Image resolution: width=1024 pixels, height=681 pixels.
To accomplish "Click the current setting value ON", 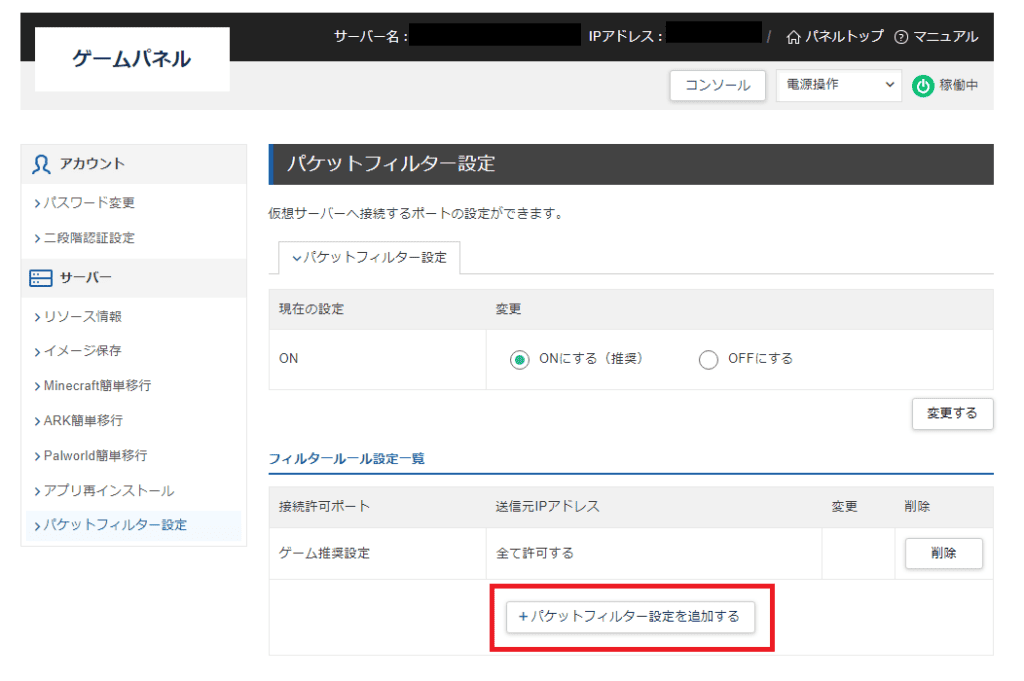I will 288,358.
